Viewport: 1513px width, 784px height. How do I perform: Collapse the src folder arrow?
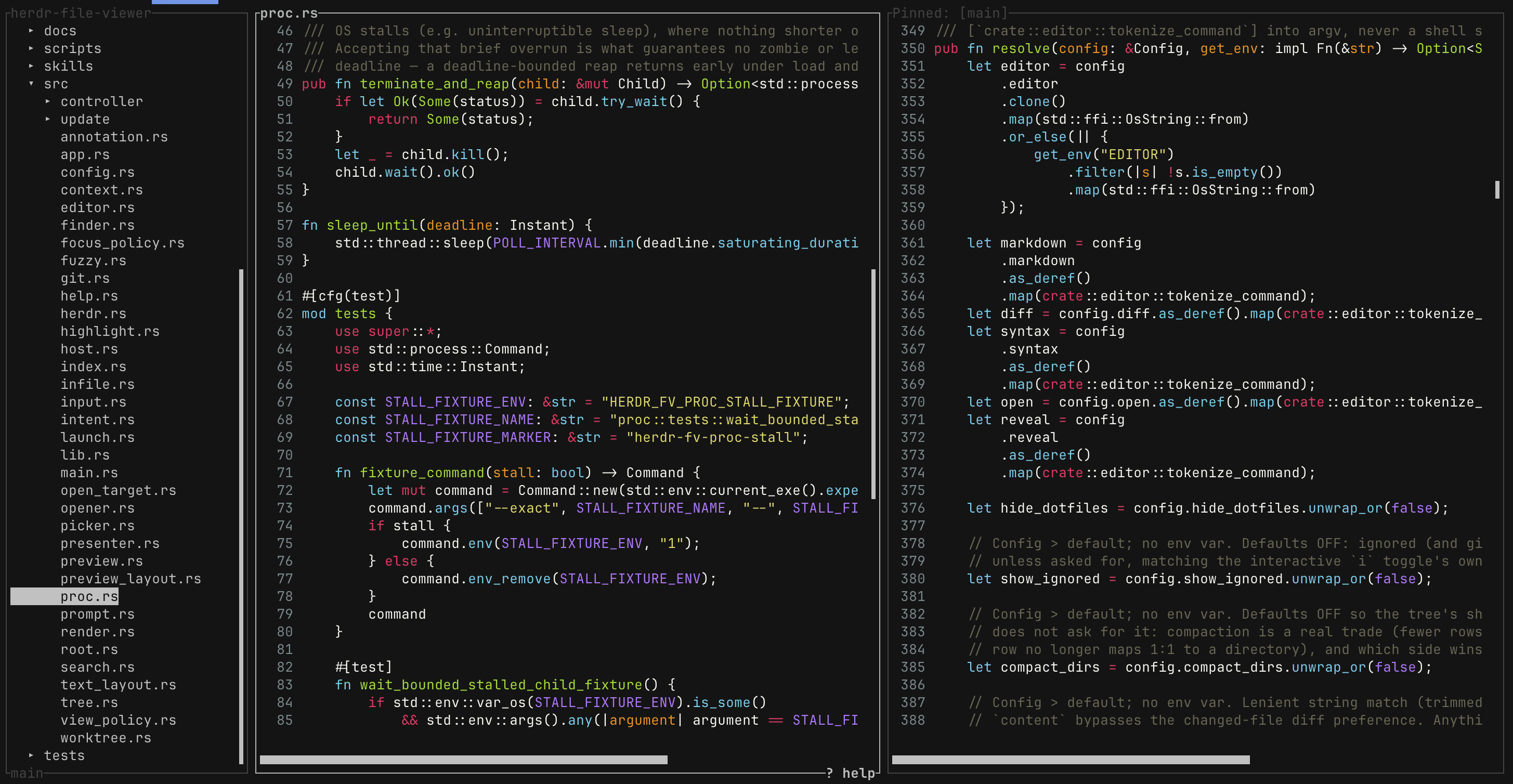(x=31, y=83)
